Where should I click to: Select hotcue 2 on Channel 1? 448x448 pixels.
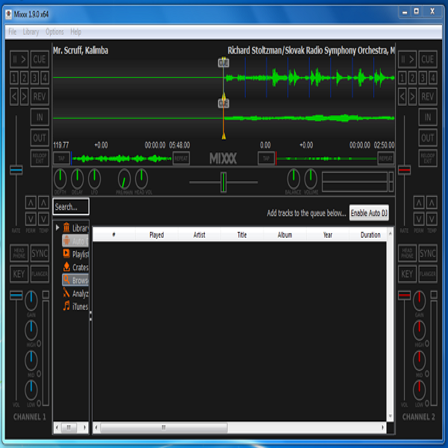(x=24, y=78)
